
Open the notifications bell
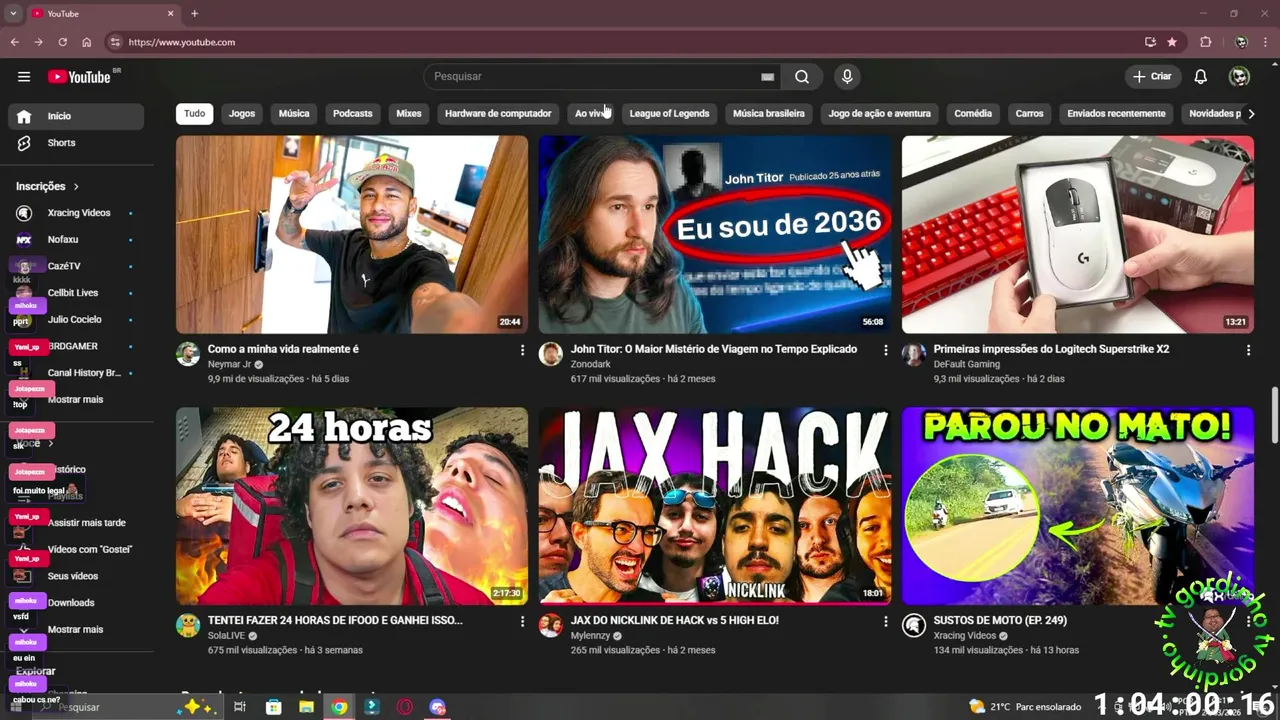[x=1201, y=77]
